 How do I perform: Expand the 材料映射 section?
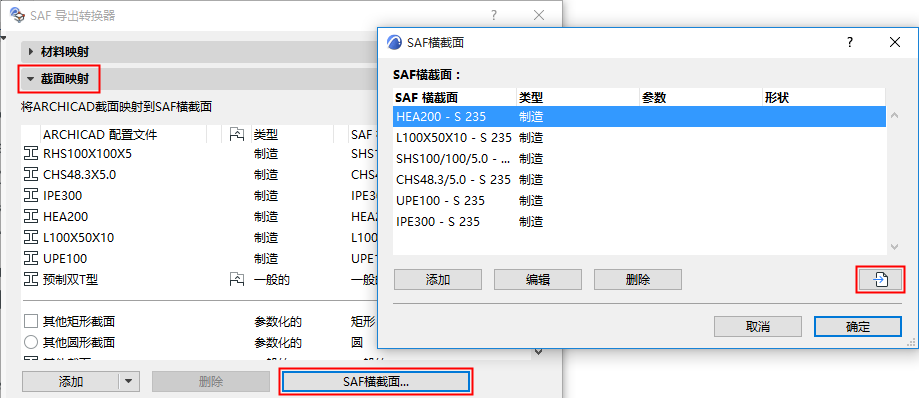31,52
